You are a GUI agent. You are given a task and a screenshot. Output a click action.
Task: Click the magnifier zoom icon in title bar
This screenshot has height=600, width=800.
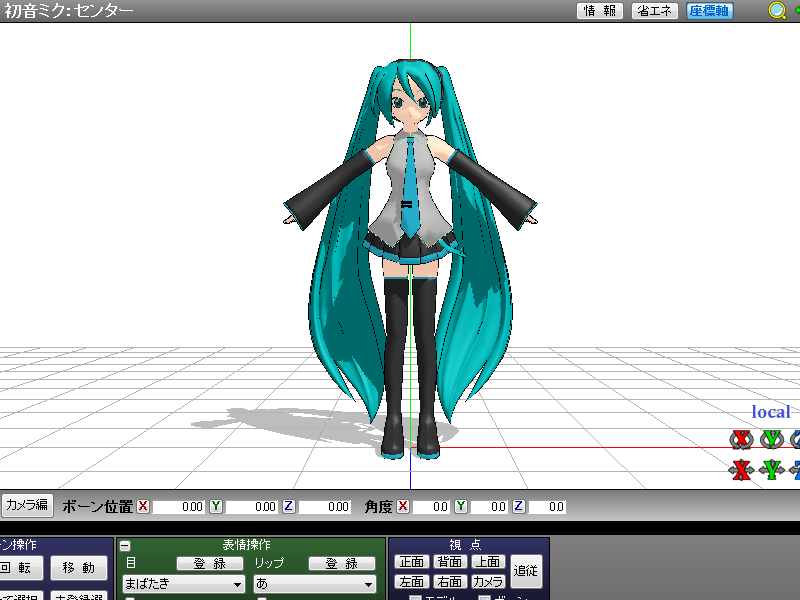[777, 10]
